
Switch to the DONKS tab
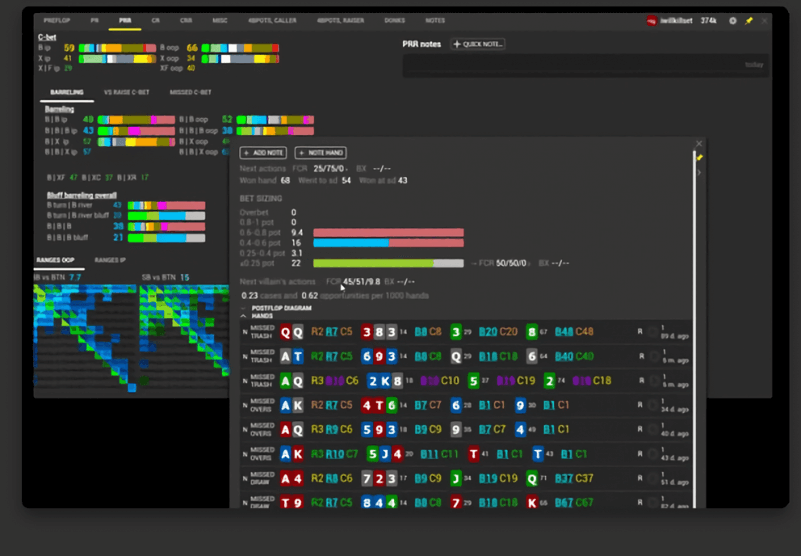coord(394,20)
